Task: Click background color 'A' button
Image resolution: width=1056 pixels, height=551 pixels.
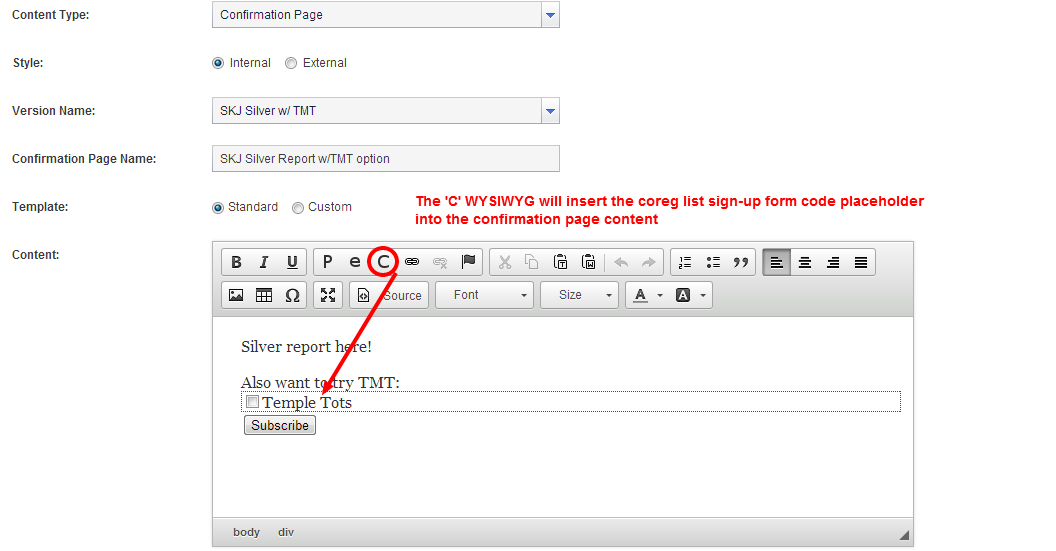Action: [683, 295]
